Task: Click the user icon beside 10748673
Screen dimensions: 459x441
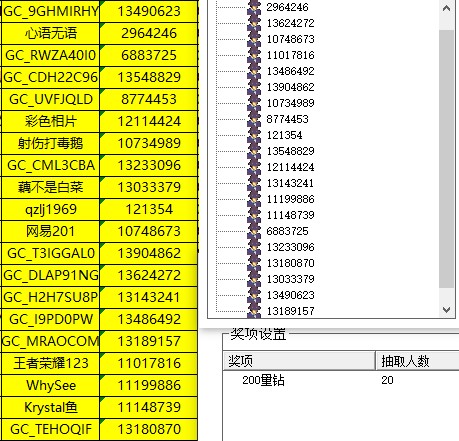Action: (x=254, y=39)
